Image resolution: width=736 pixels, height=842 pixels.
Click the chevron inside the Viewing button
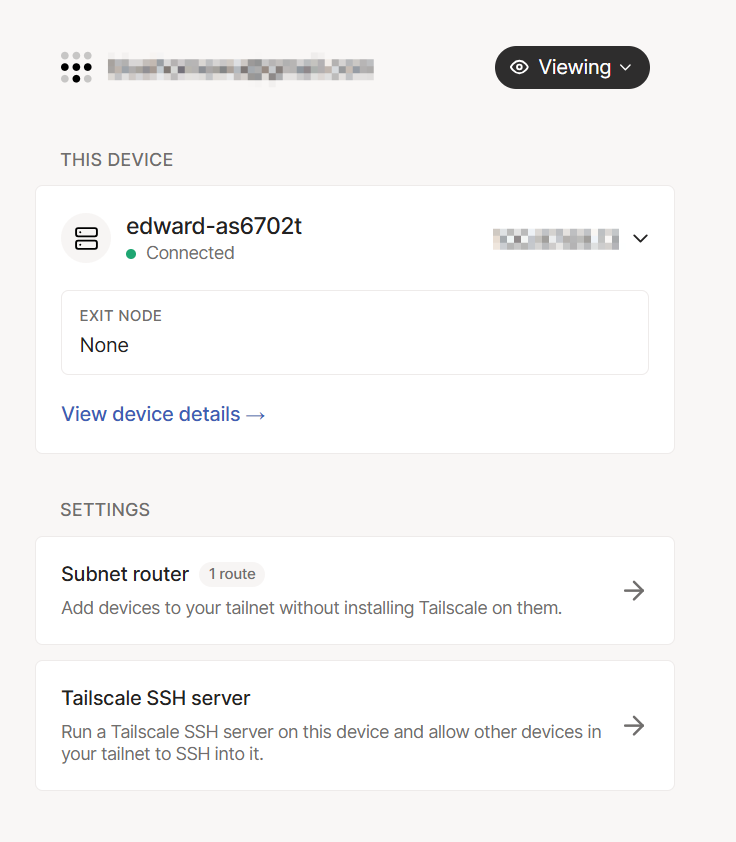click(x=626, y=67)
